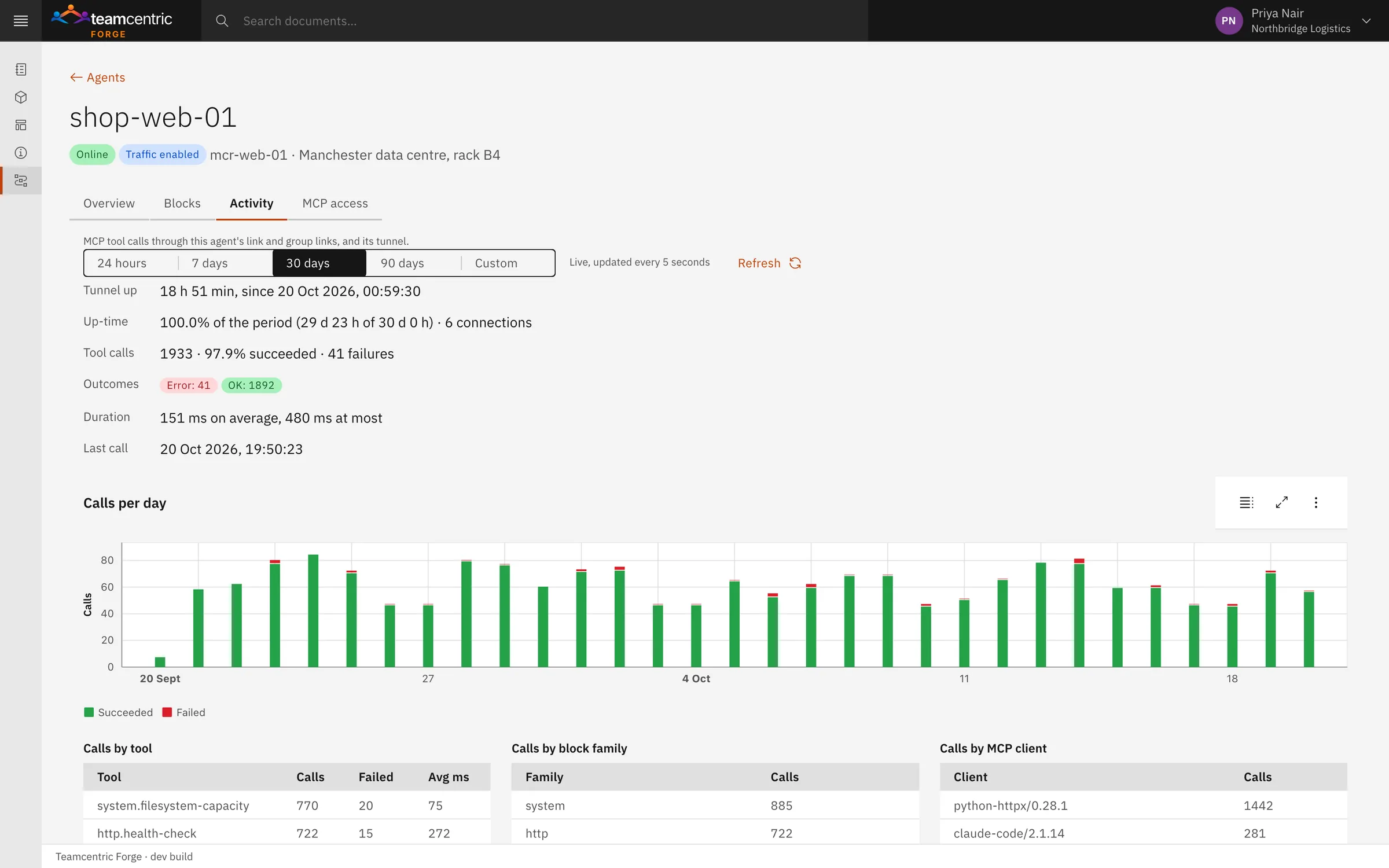Expand the Priya Nair account dropdown
Screen dimensions: 1389x868
[x=1366, y=21]
